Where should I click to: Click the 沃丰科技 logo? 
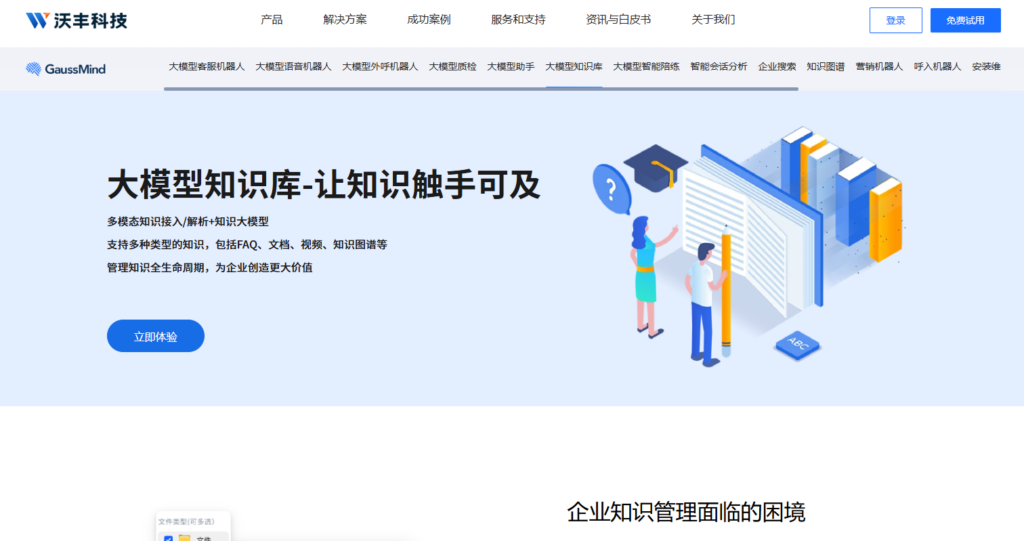pyautogui.click(x=76, y=20)
